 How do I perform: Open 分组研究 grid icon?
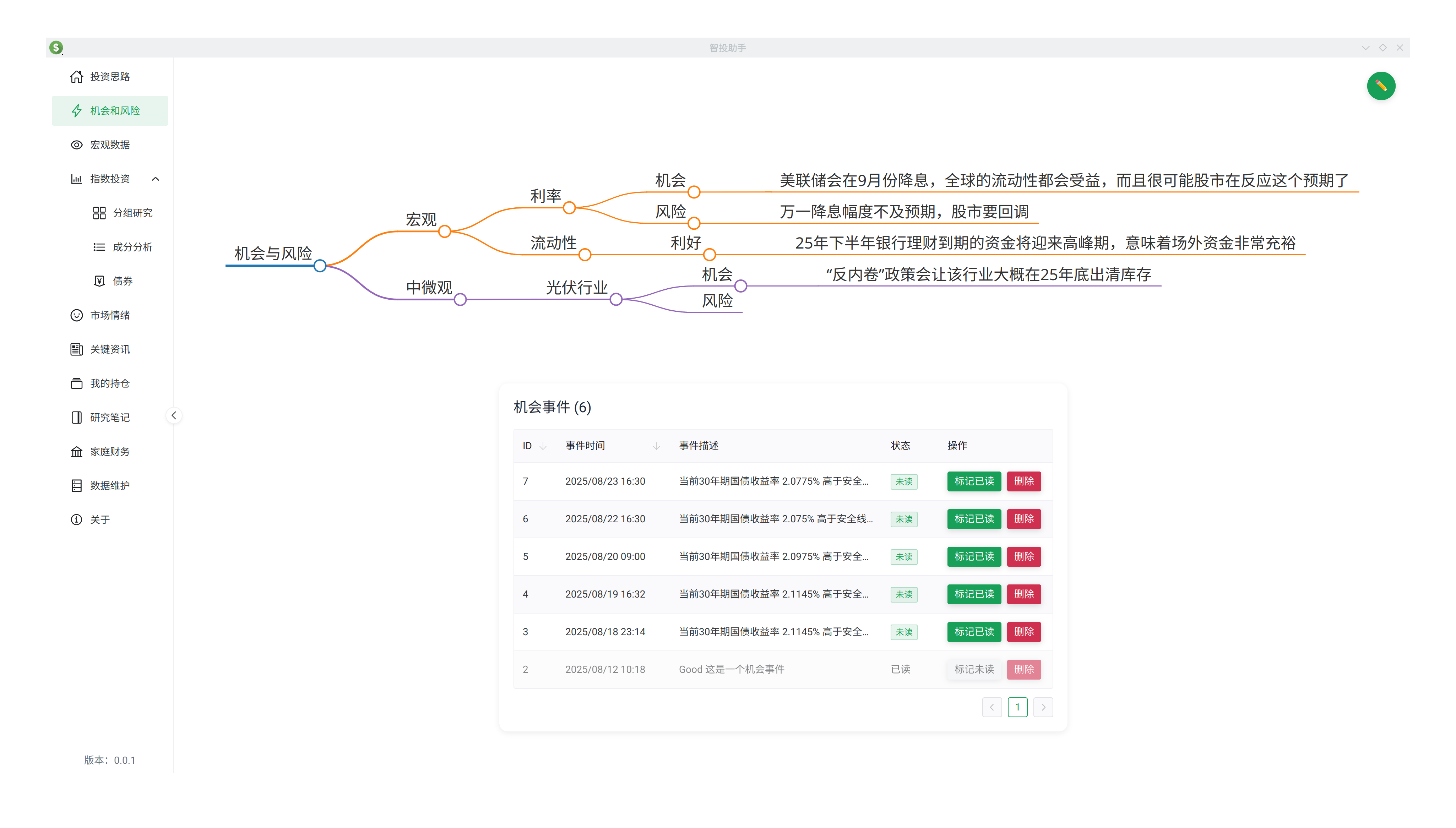99,213
